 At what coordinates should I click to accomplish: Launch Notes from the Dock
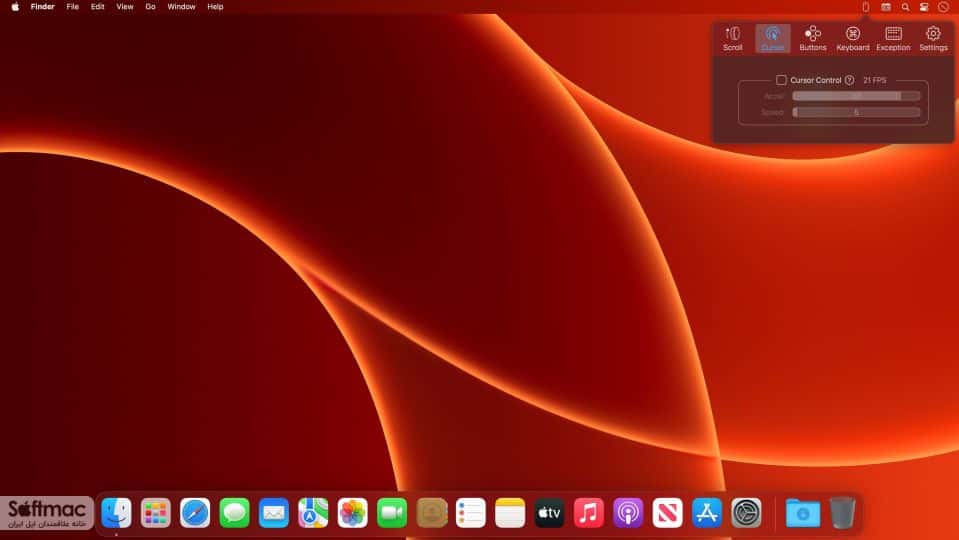(x=510, y=512)
